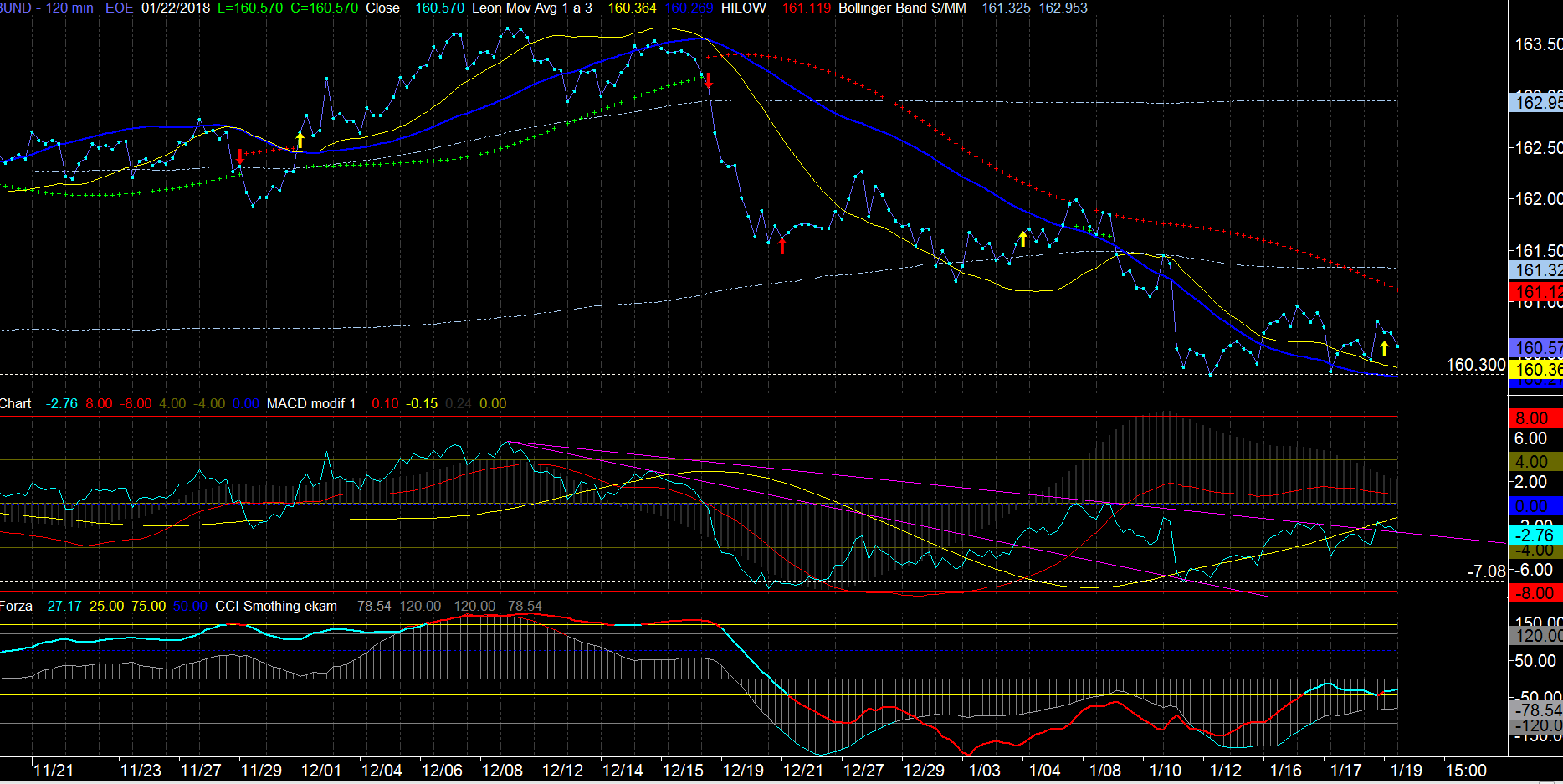Click the '11/21' date axis label

click(x=54, y=770)
